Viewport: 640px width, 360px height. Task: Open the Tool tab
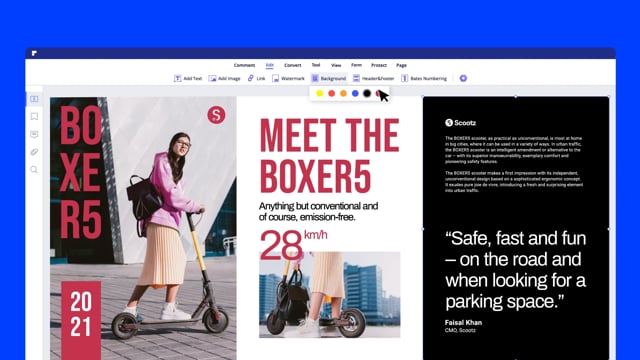tap(316, 65)
